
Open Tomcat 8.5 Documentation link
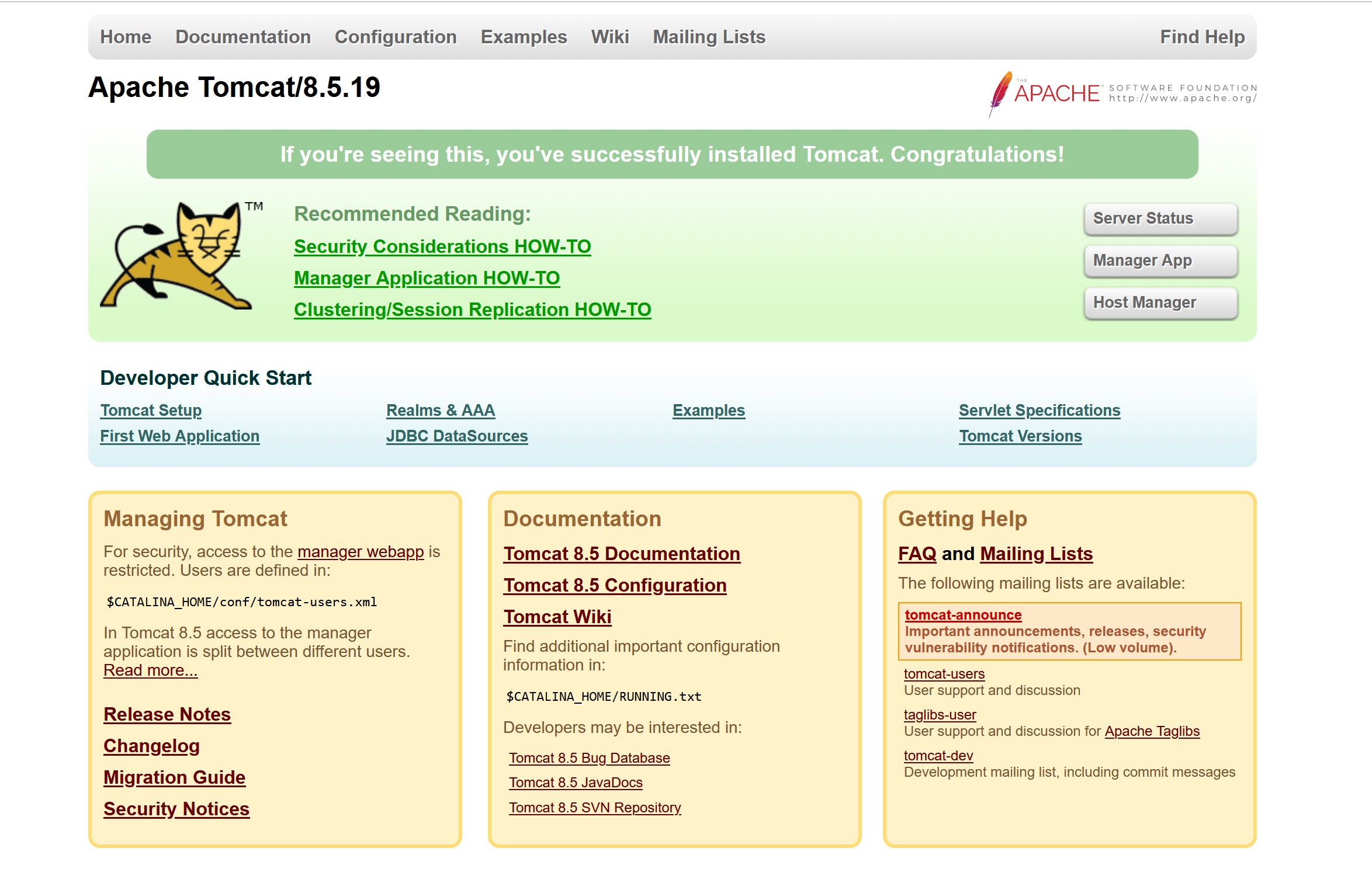pos(622,554)
